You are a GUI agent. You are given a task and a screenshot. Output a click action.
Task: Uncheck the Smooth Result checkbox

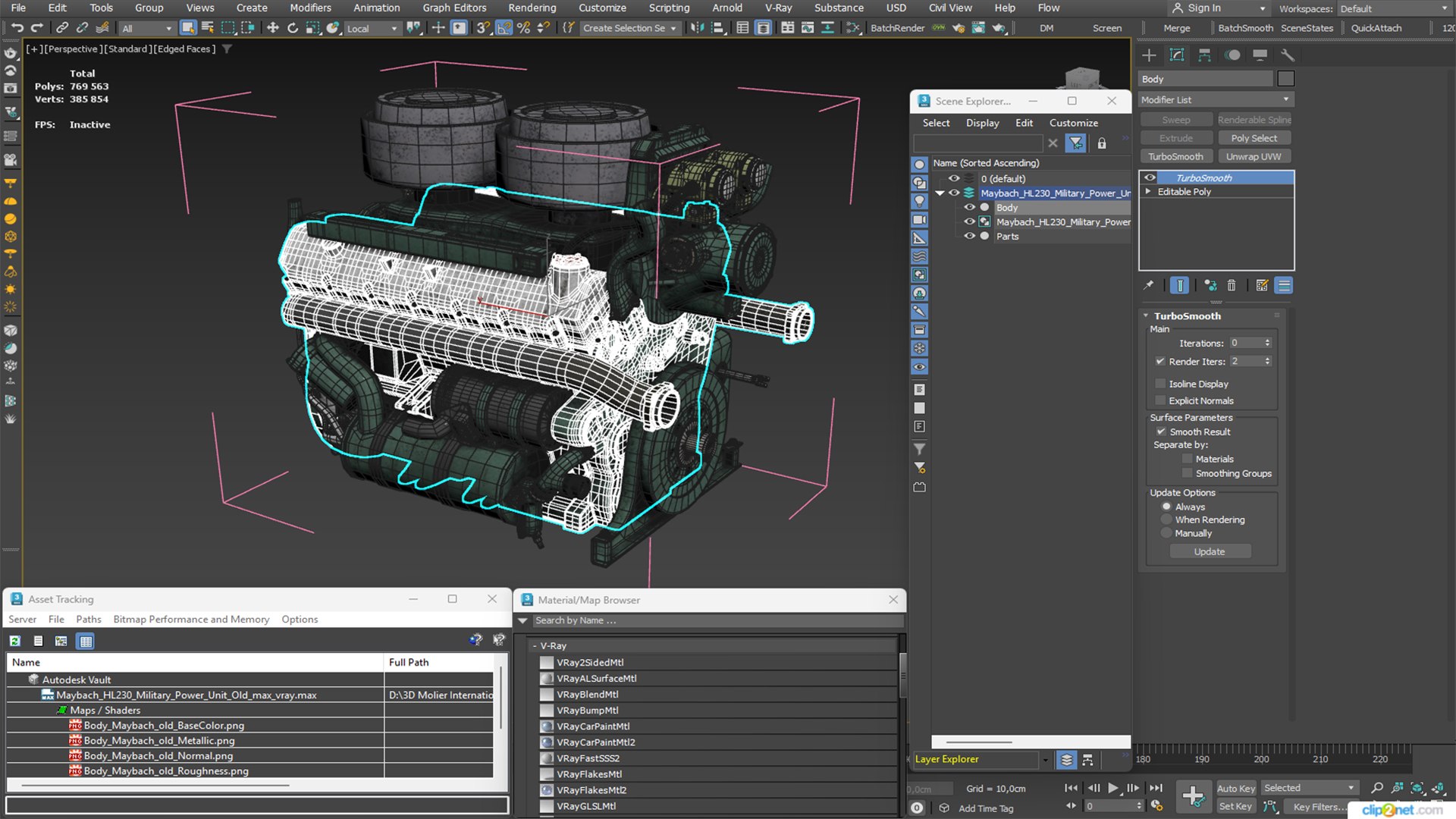[1160, 431]
